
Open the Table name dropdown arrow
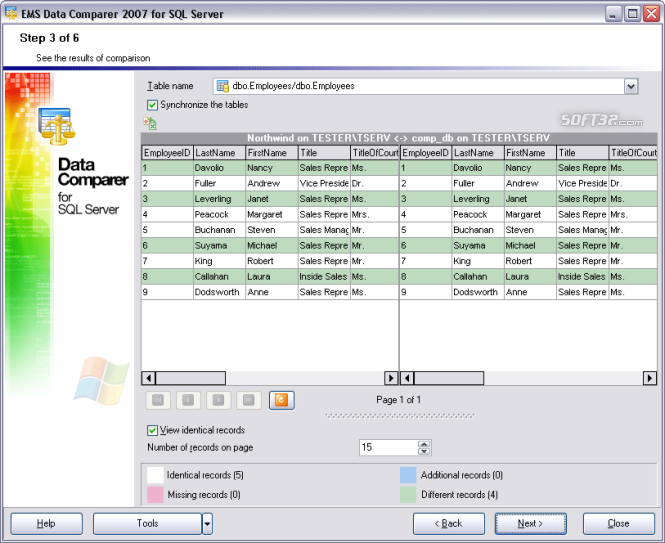631,86
